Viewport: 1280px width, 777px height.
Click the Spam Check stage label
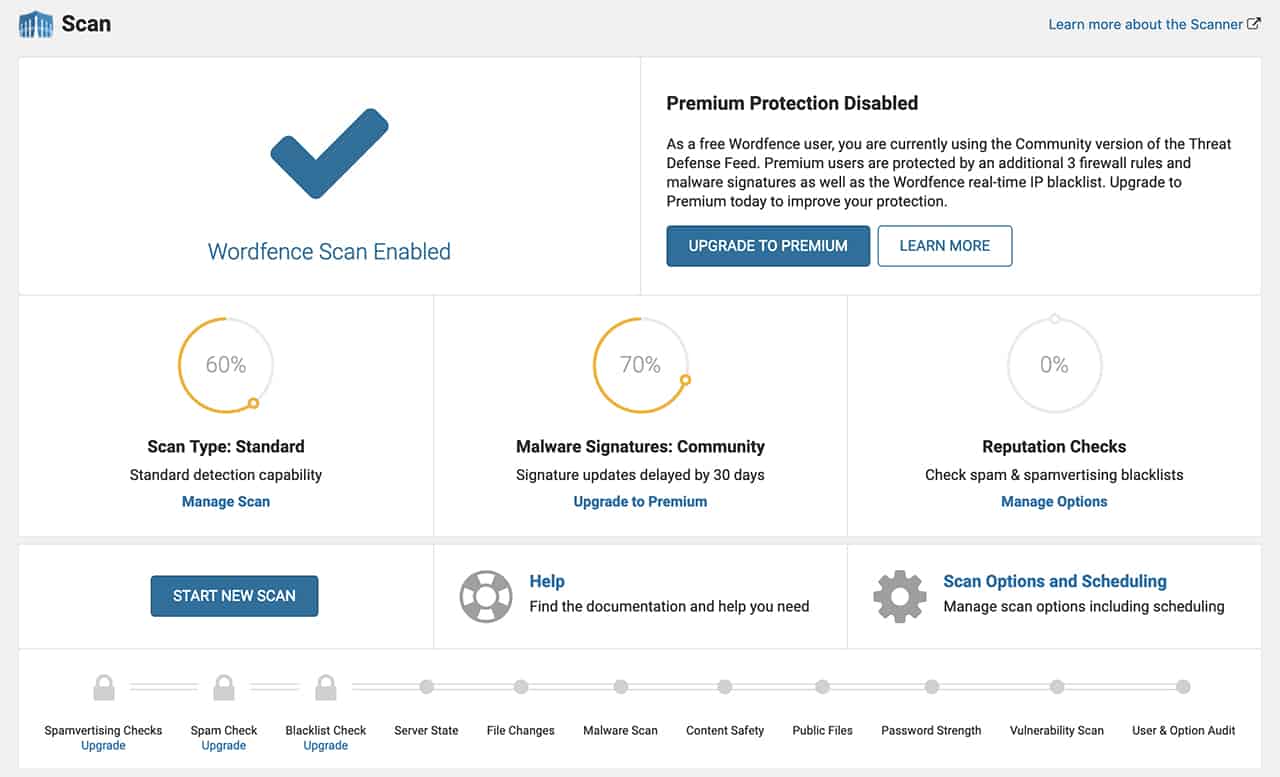(224, 731)
